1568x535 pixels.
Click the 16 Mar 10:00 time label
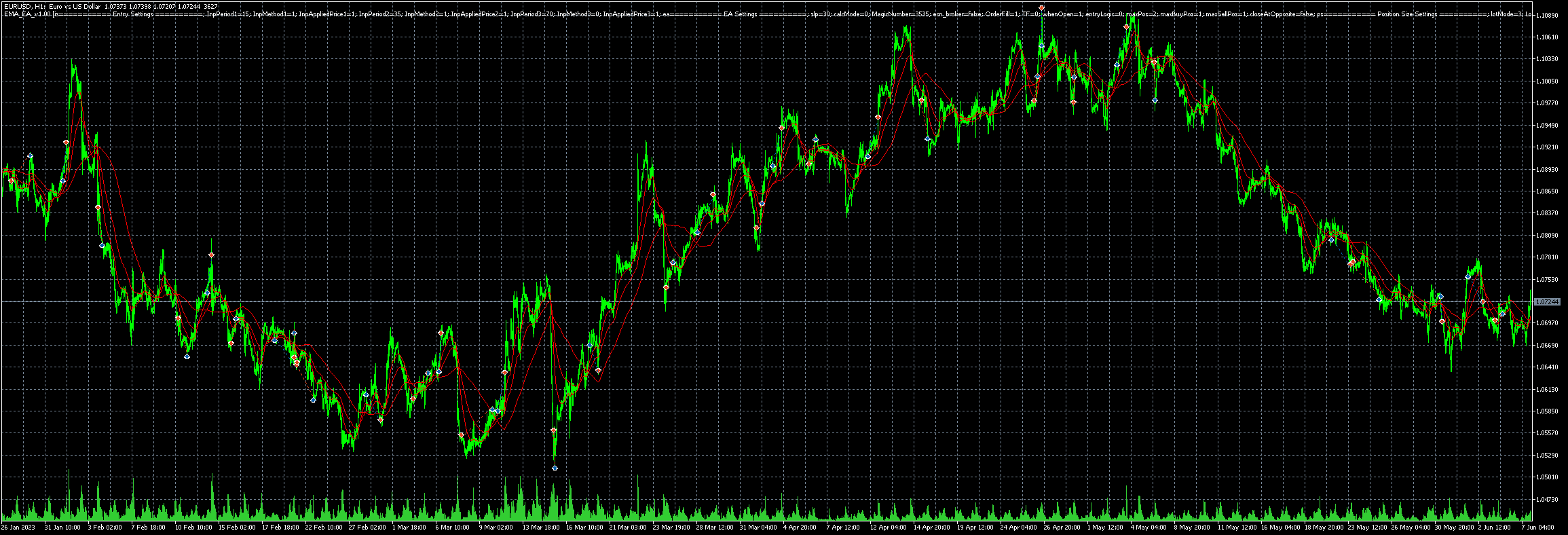[584, 528]
